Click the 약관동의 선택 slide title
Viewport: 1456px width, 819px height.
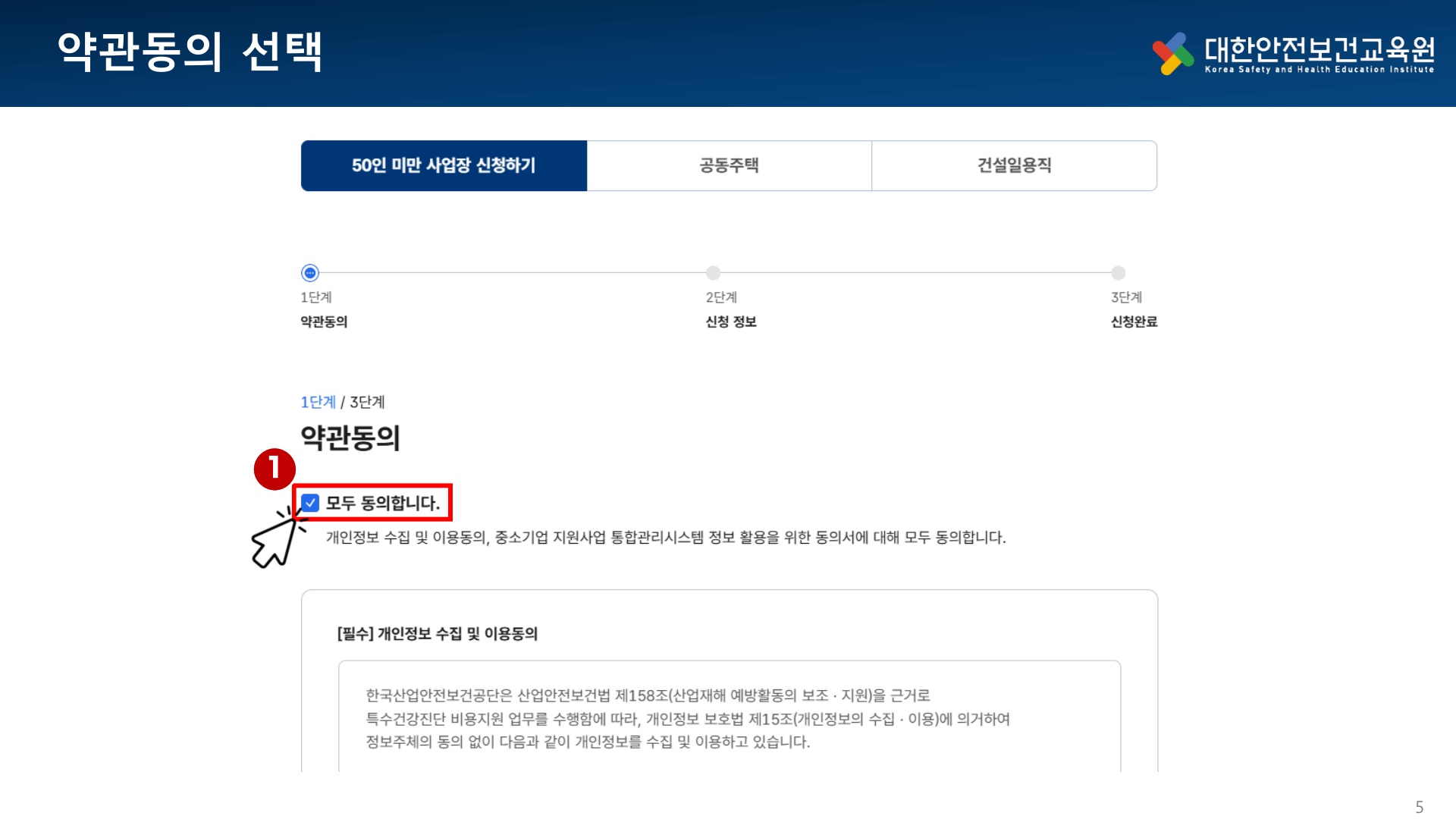point(190,52)
